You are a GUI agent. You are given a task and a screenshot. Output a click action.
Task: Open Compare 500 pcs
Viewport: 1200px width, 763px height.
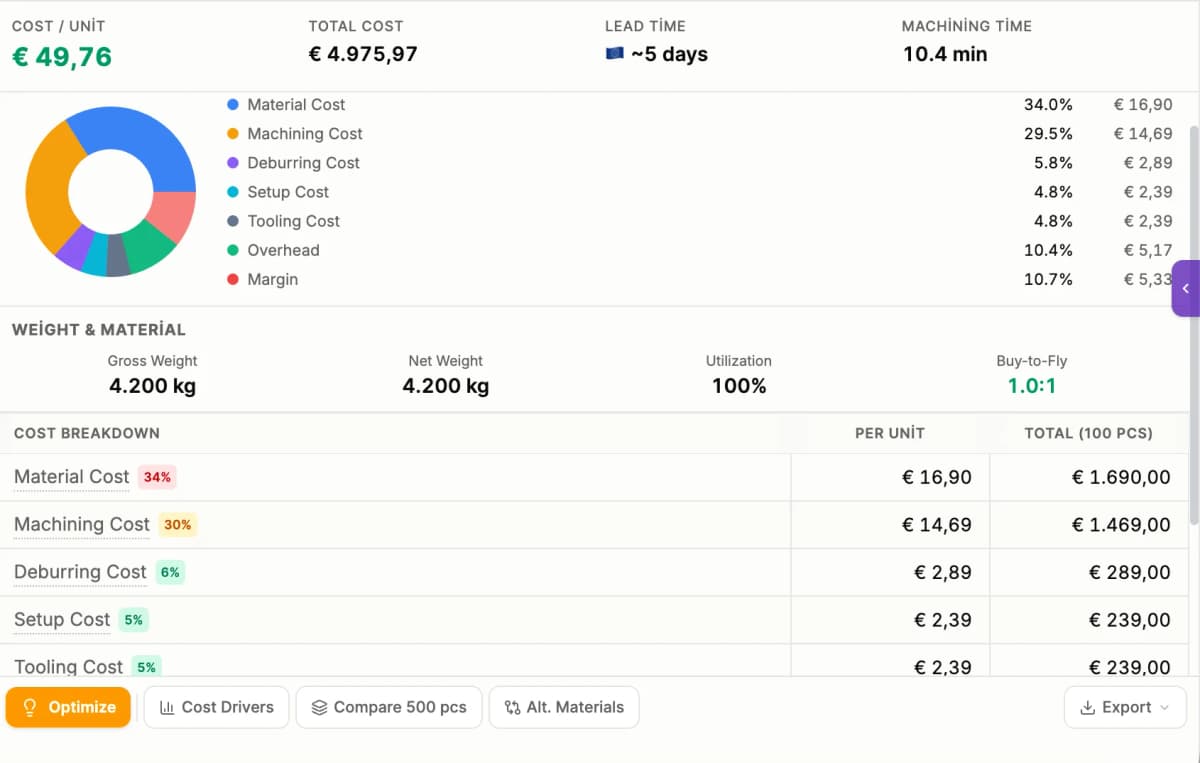tap(388, 707)
